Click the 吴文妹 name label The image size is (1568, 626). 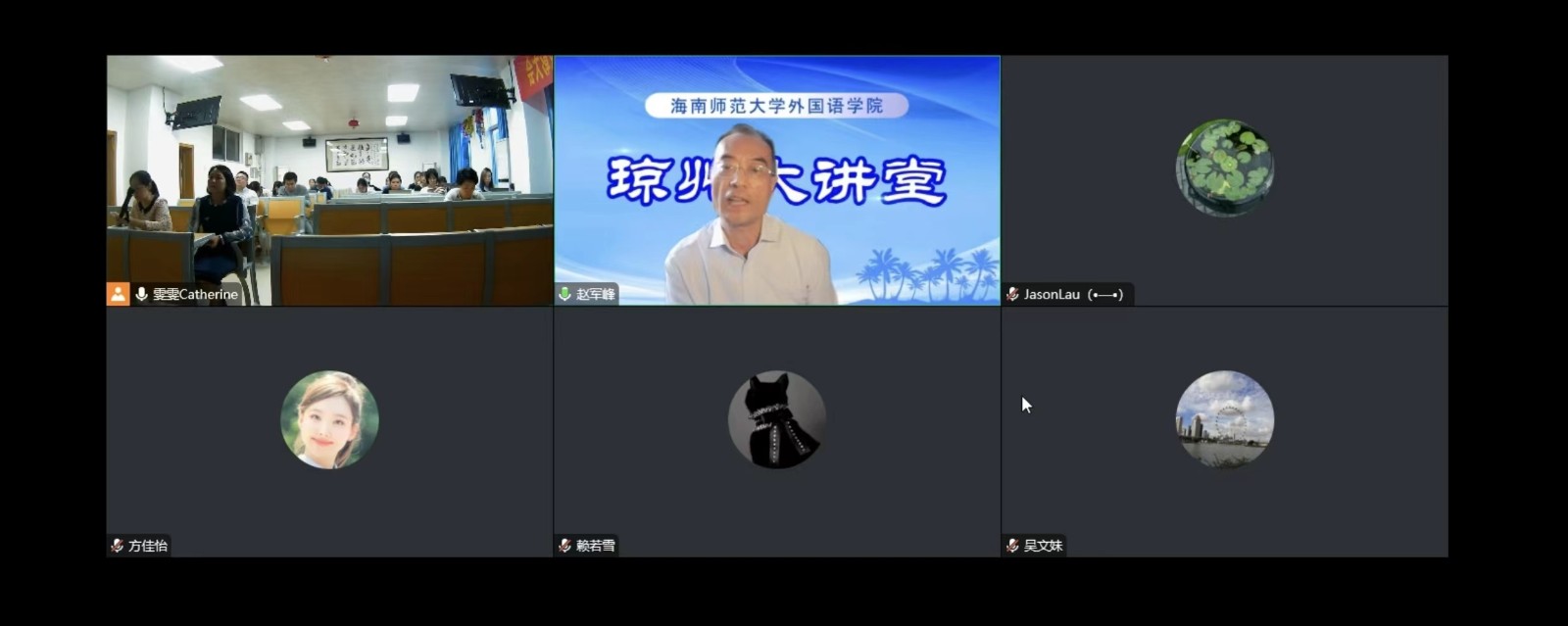(1043, 546)
